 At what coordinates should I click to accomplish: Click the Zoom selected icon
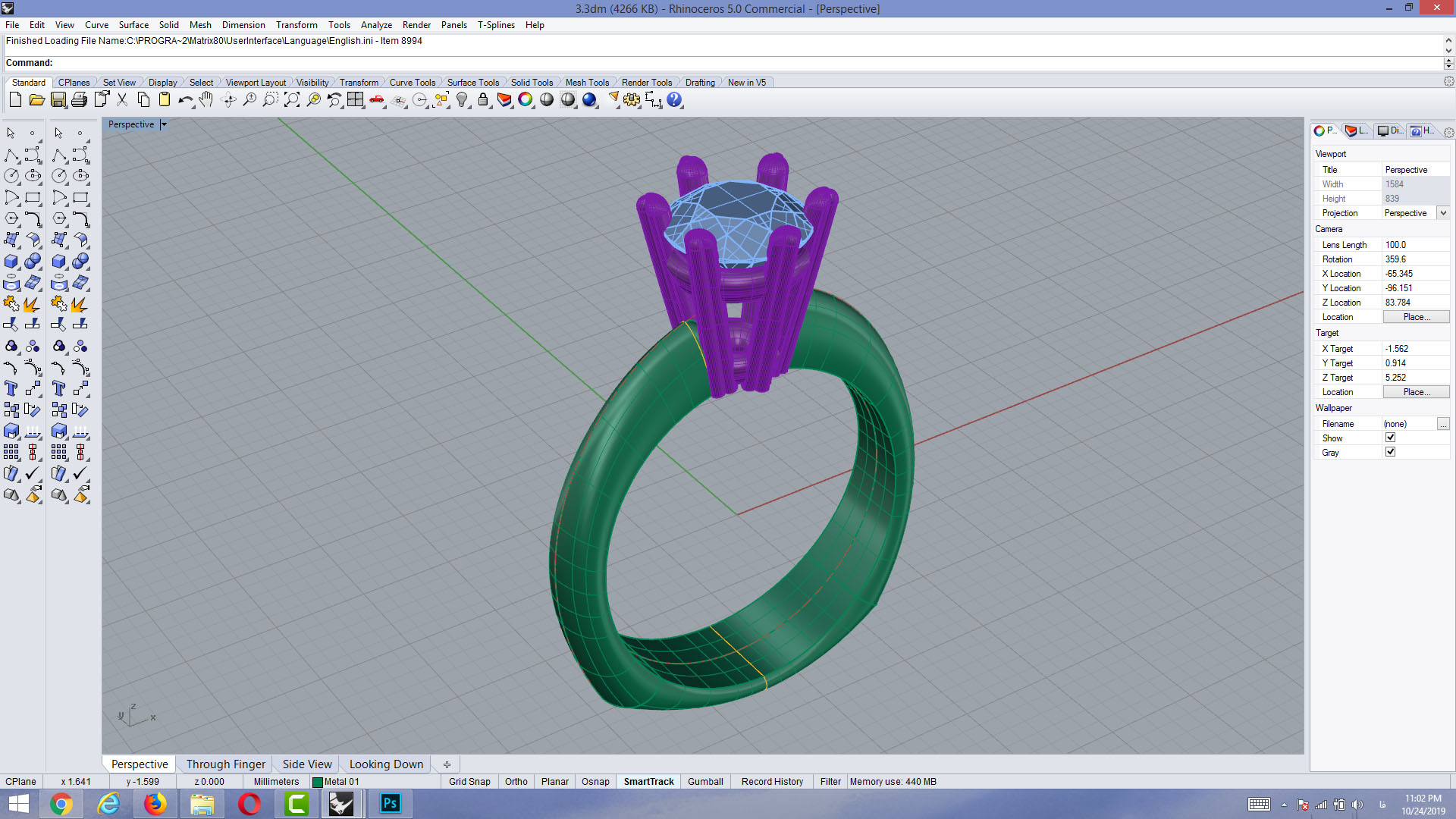point(313,99)
